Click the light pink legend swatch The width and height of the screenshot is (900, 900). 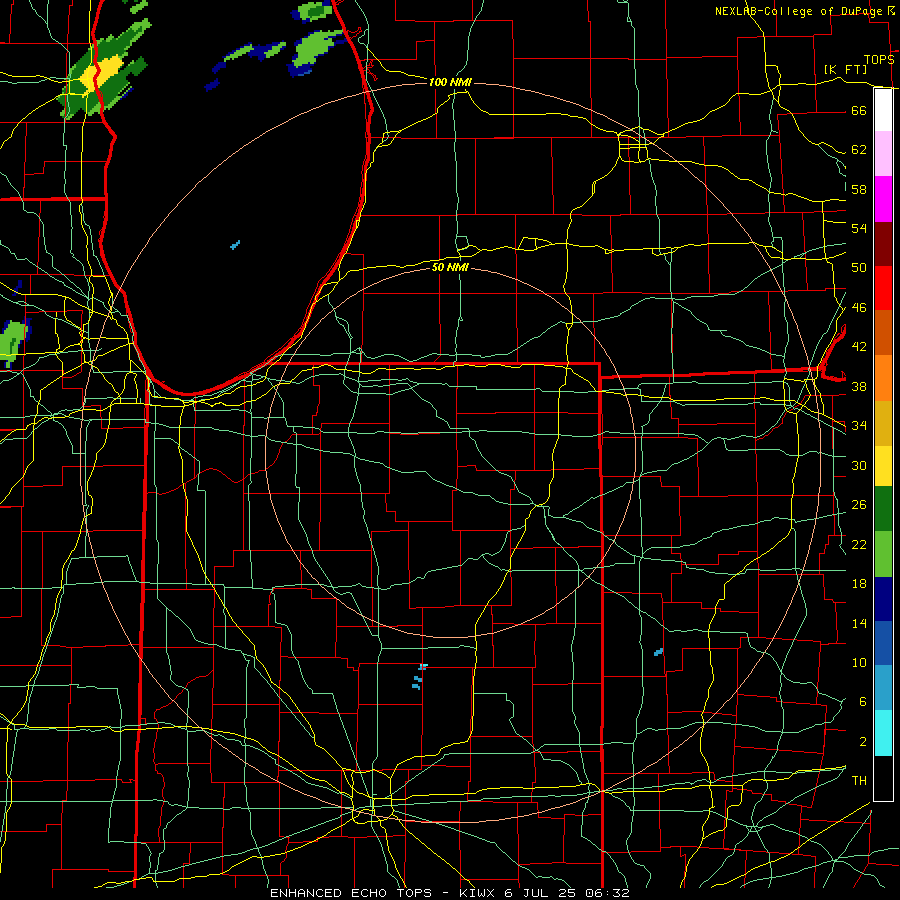883,154
